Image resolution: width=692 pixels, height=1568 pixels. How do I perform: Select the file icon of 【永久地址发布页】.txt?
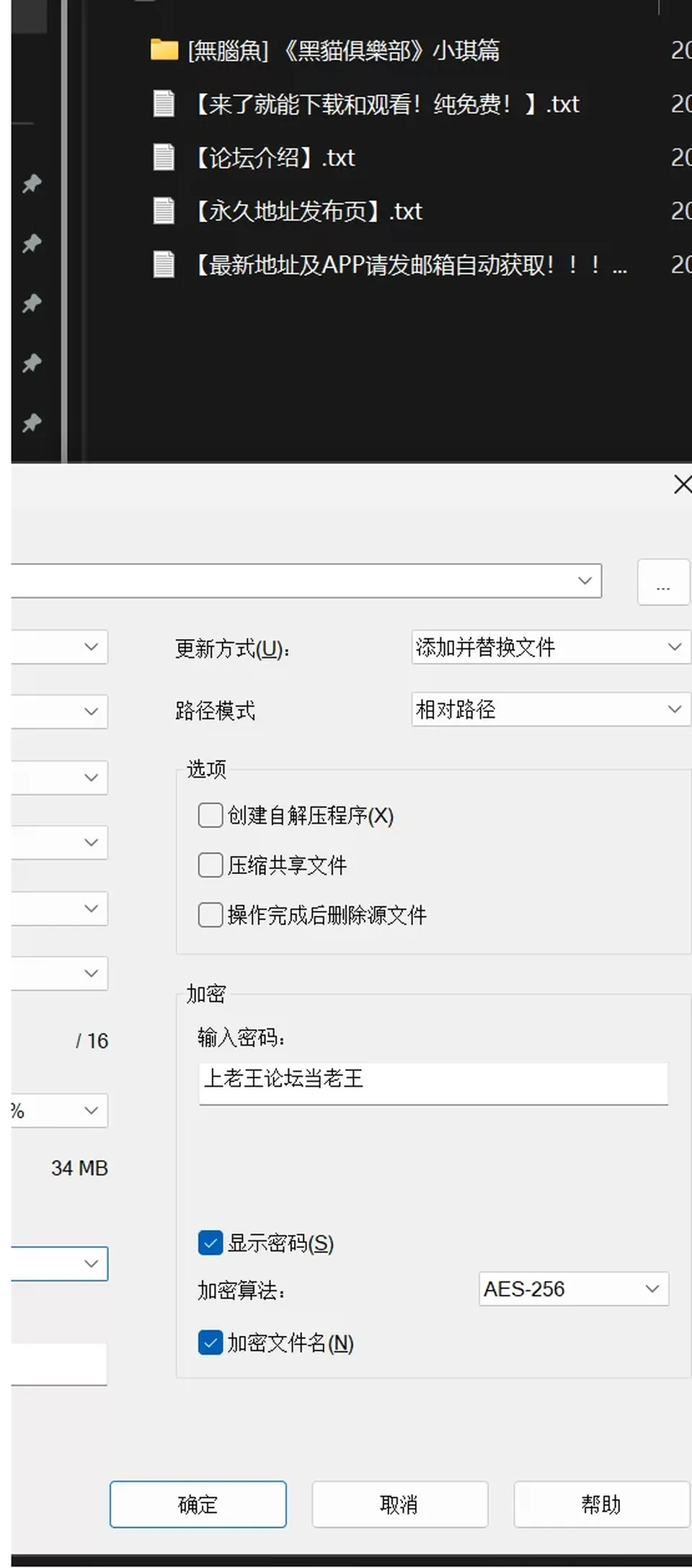pos(164,210)
